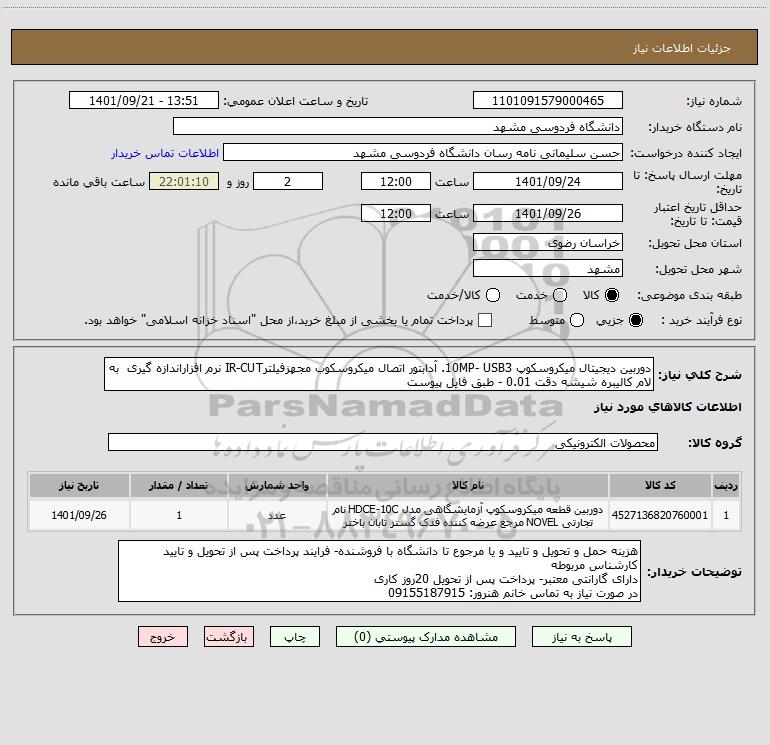Click the تاریخ نیاز column header
770x745 pixels.
[79, 486]
